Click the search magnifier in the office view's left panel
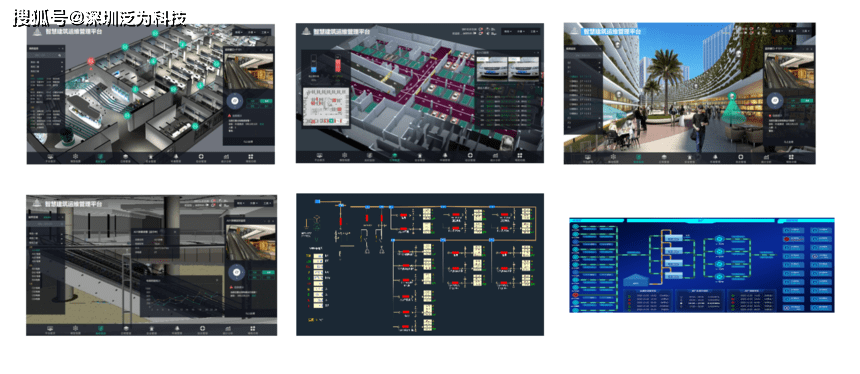The image size is (860, 374). (60, 56)
